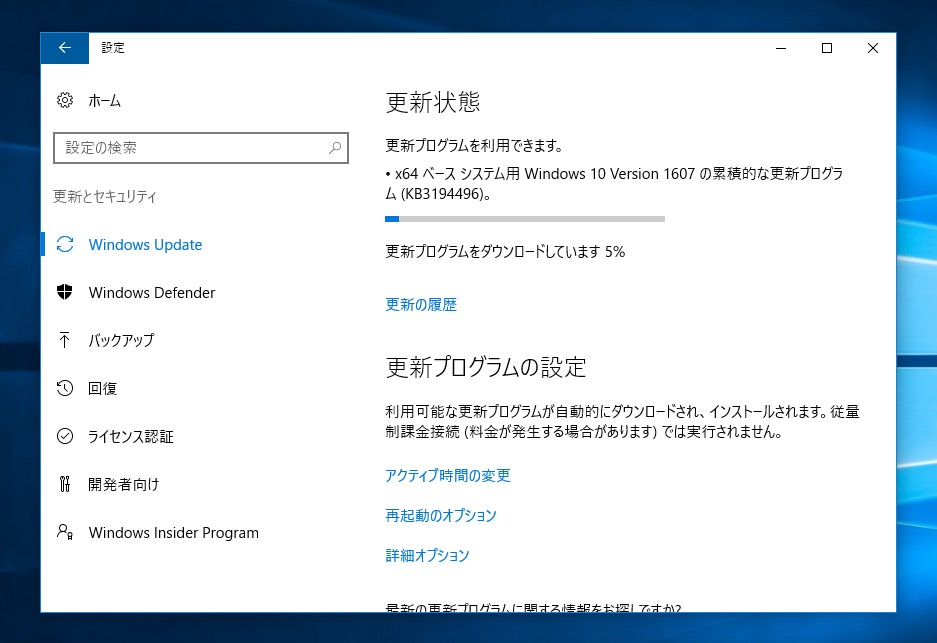Click the download status text showing 5%
Screen dimensions: 937x643
(505, 252)
